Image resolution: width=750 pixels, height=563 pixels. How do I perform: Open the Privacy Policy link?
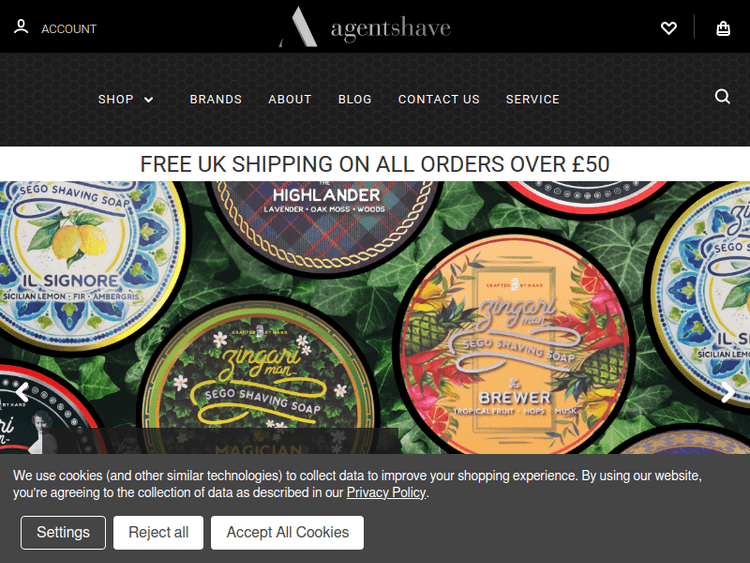tap(386, 492)
